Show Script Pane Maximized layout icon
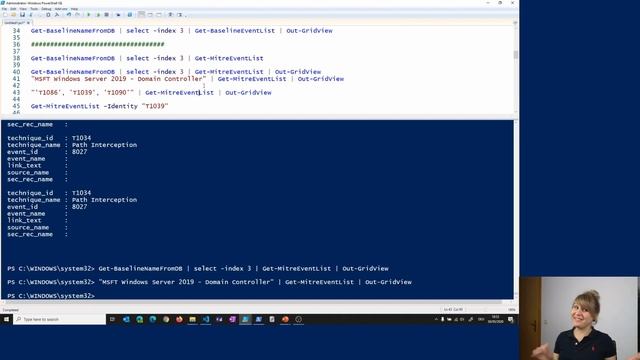Viewport: 640px width, 360px height. [159, 15]
